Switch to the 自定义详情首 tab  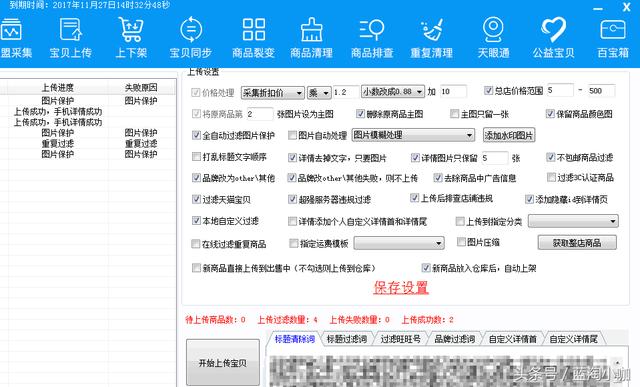(512, 339)
